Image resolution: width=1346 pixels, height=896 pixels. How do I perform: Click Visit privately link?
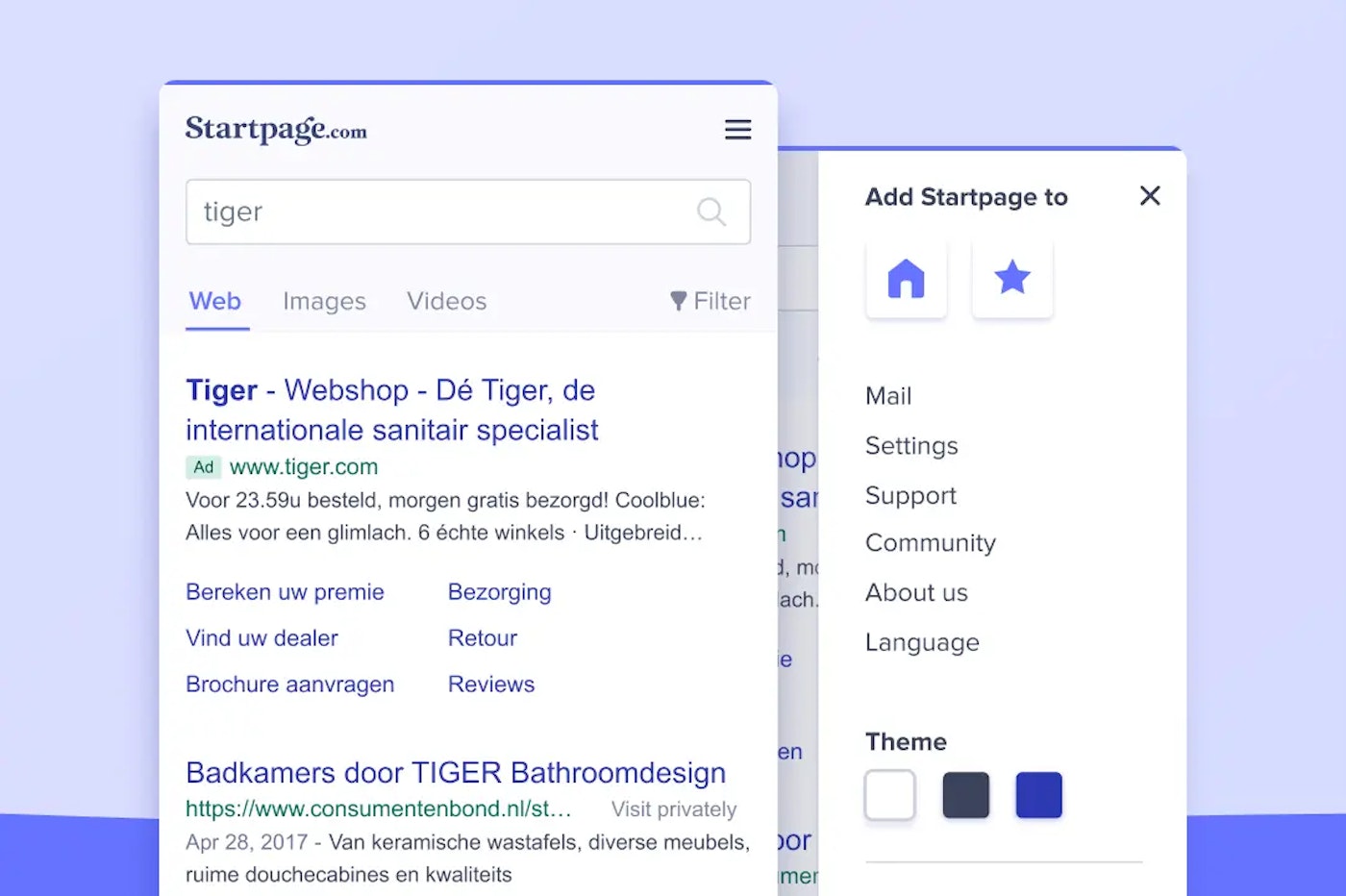point(674,809)
